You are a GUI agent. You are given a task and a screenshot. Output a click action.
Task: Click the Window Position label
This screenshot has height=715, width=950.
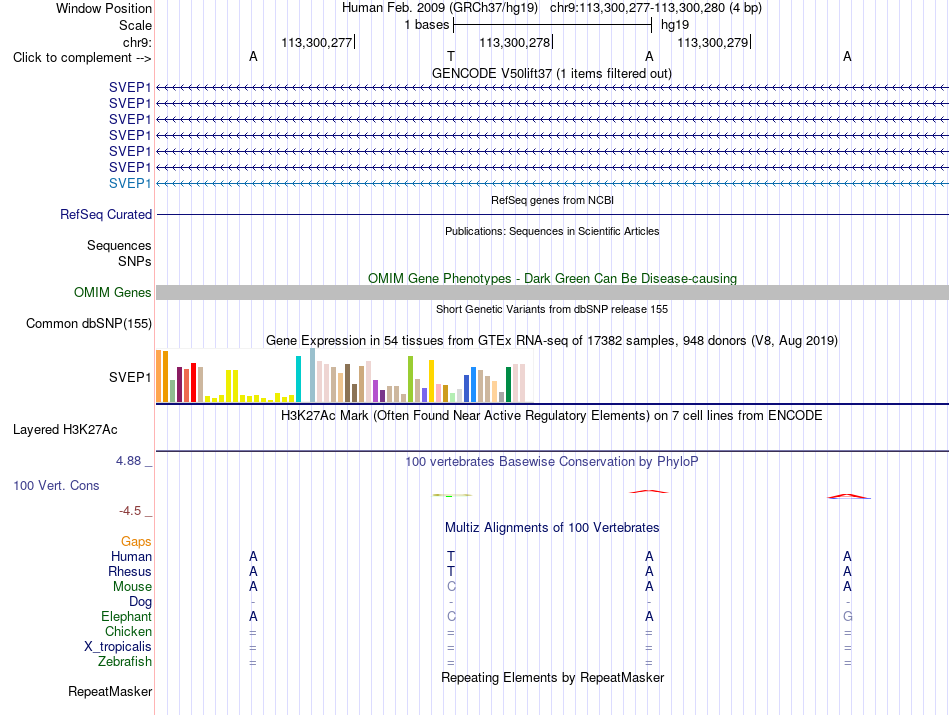tap(104, 8)
